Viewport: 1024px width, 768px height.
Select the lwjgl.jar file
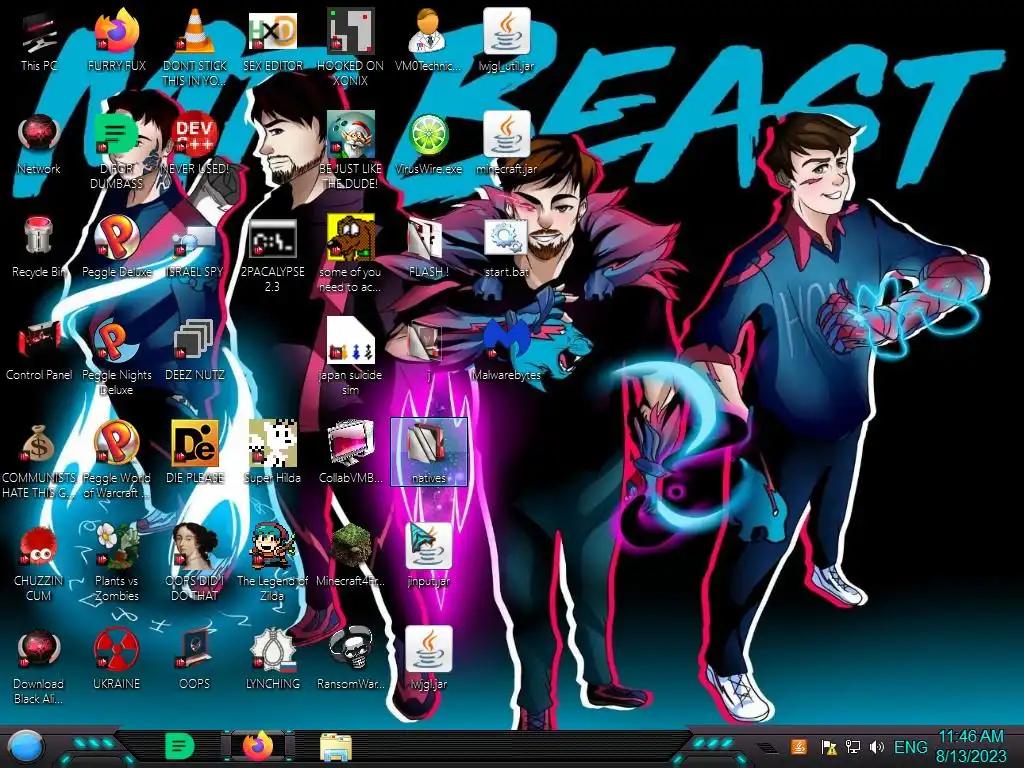428,660
